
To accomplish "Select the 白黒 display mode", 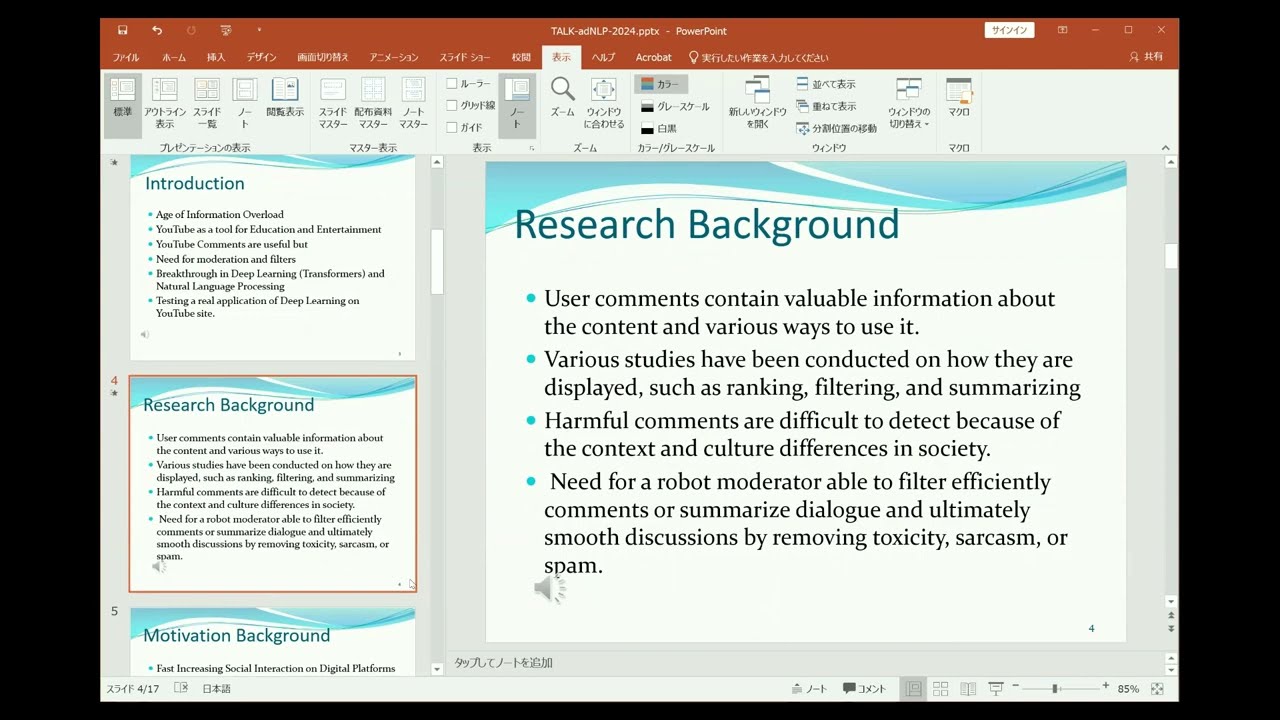I will click(659, 128).
